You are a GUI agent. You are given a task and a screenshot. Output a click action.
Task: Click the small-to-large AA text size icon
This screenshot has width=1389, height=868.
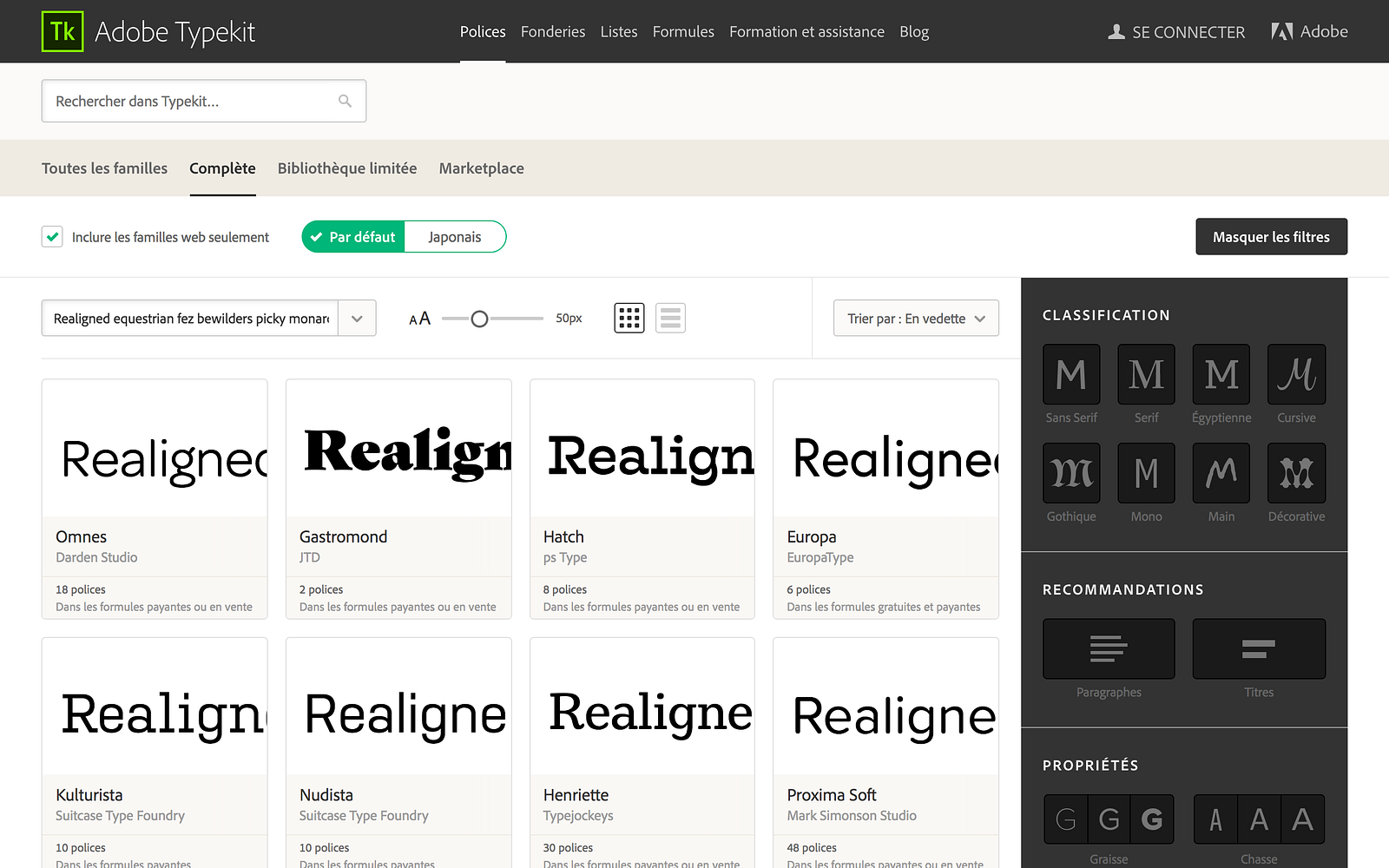[x=420, y=319]
